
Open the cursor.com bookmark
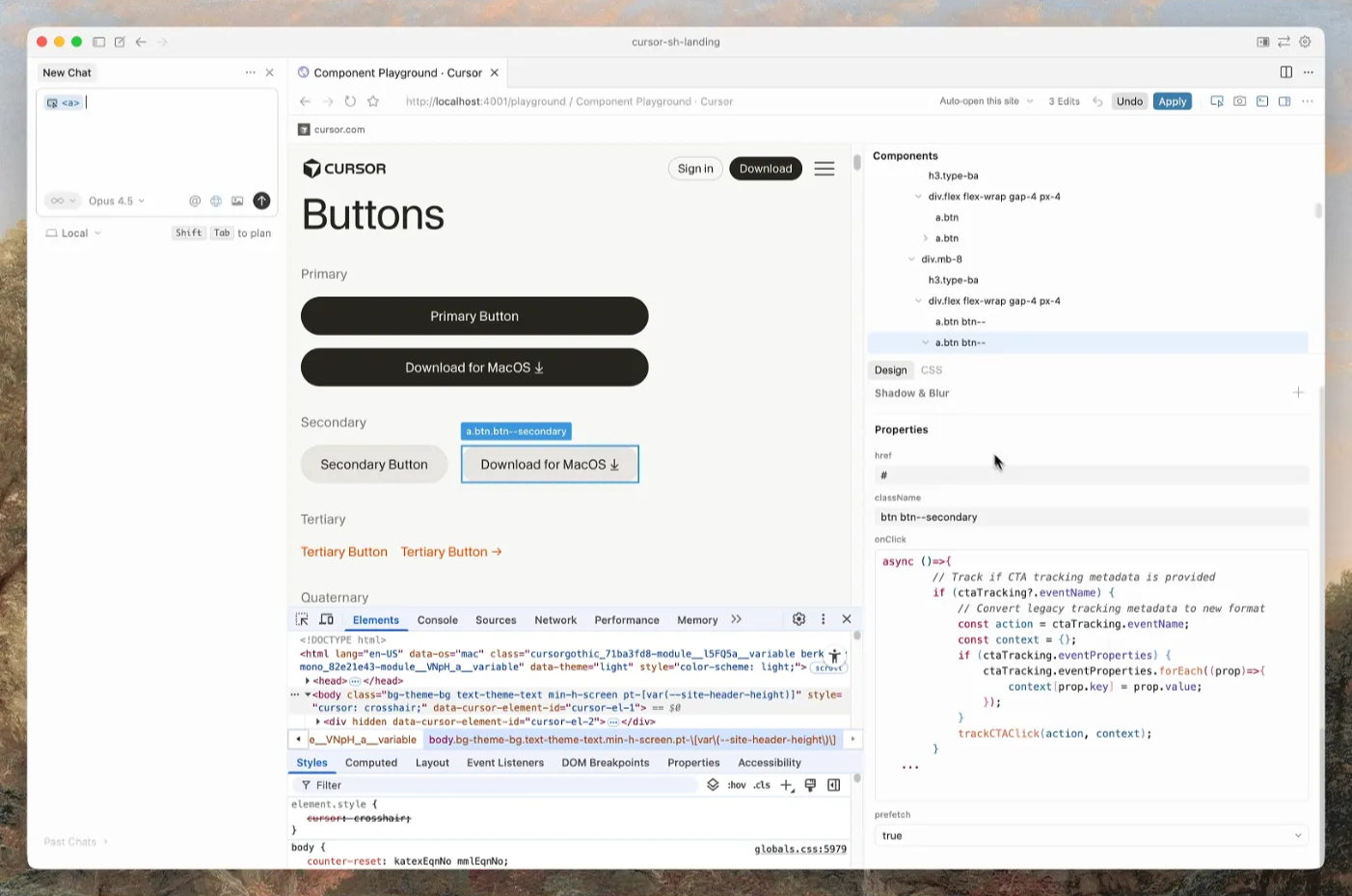click(331, 129)
